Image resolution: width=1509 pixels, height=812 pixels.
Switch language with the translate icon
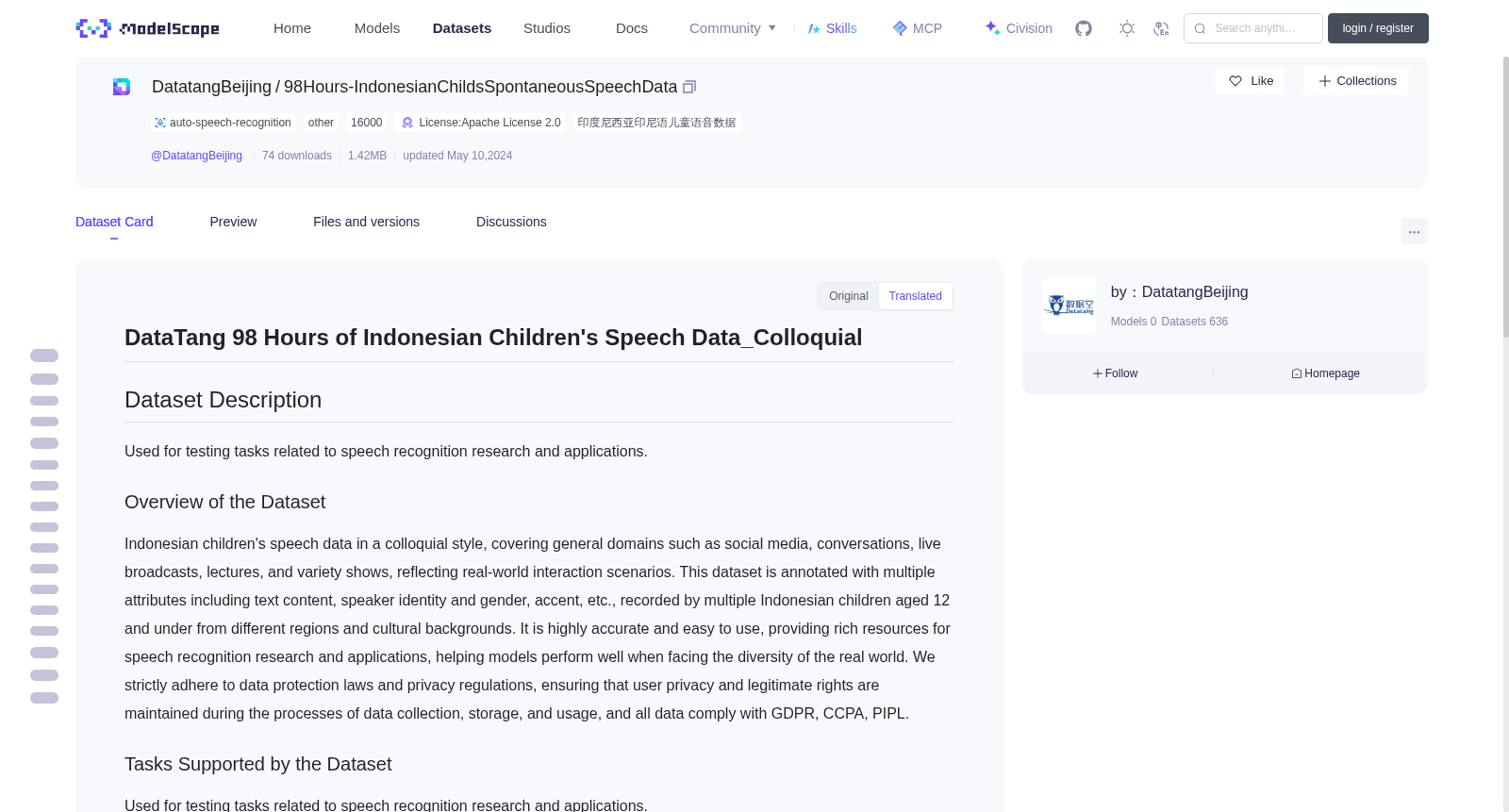(1161, 28)
